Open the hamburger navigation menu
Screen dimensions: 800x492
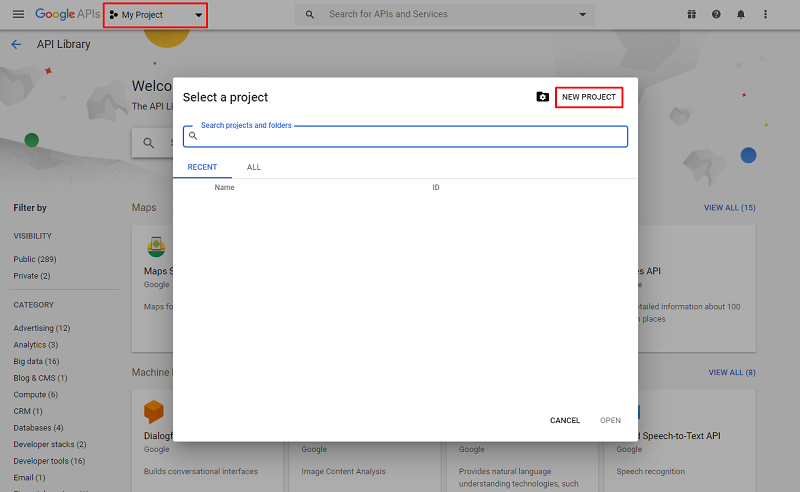point(18,14)
